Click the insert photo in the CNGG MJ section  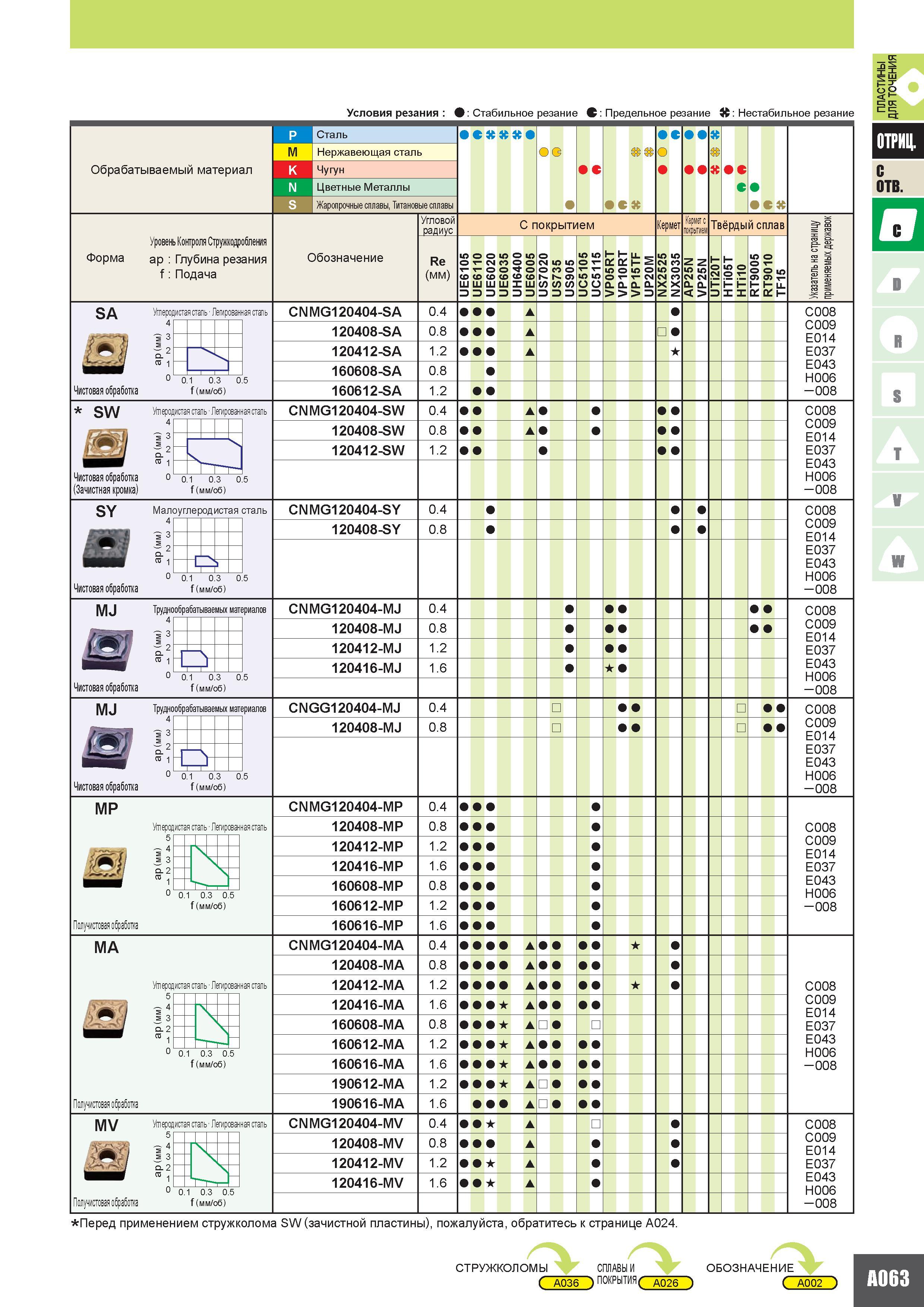[x=108, y=747]
